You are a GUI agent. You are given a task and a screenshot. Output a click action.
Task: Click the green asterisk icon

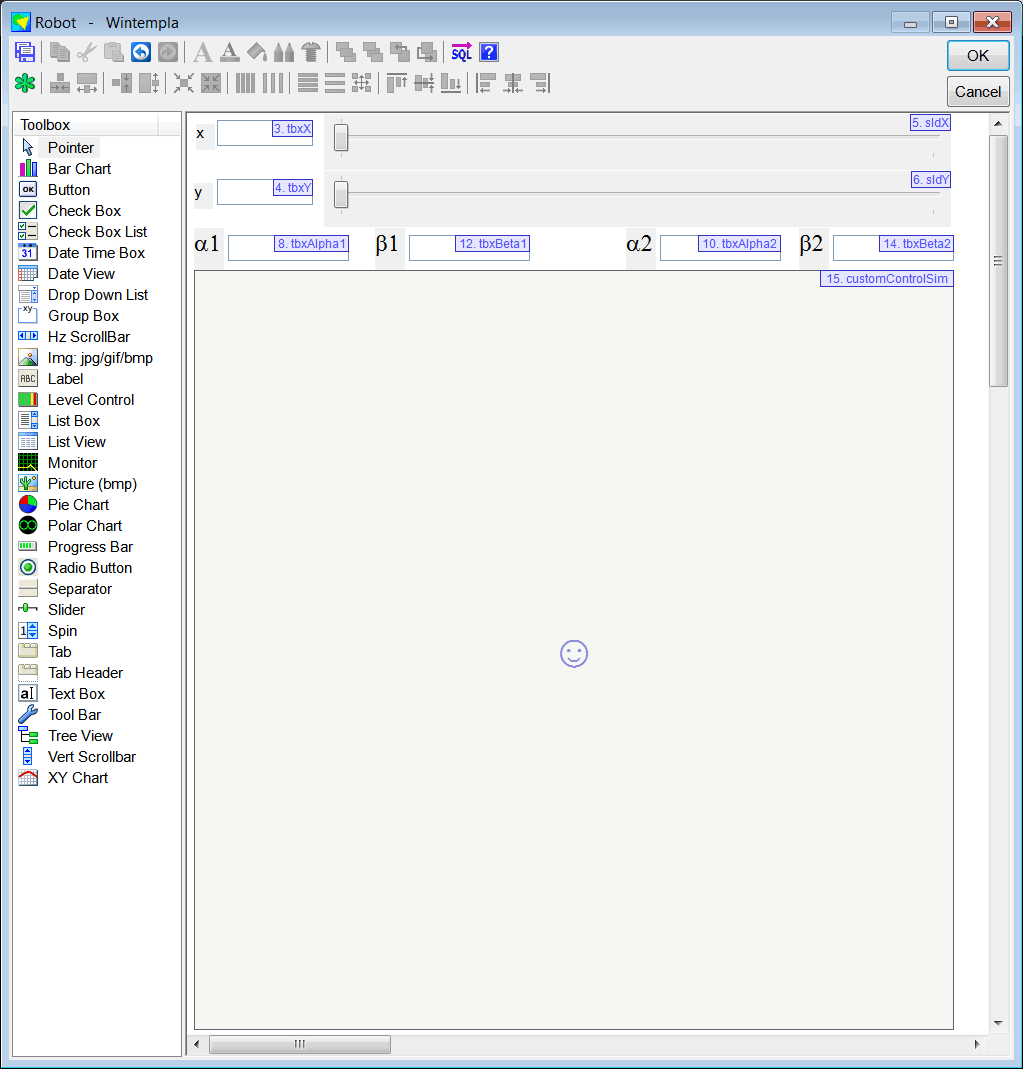pos(25,83)
